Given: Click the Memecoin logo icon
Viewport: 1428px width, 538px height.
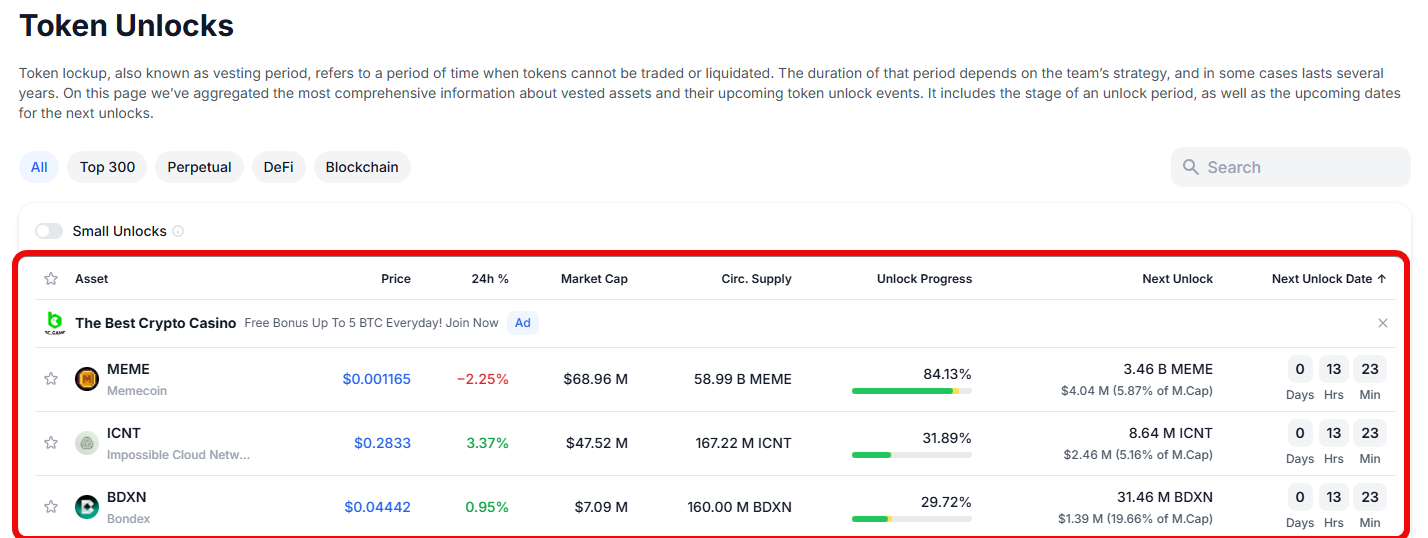Looking at the screenshot, I should point(87,379).
